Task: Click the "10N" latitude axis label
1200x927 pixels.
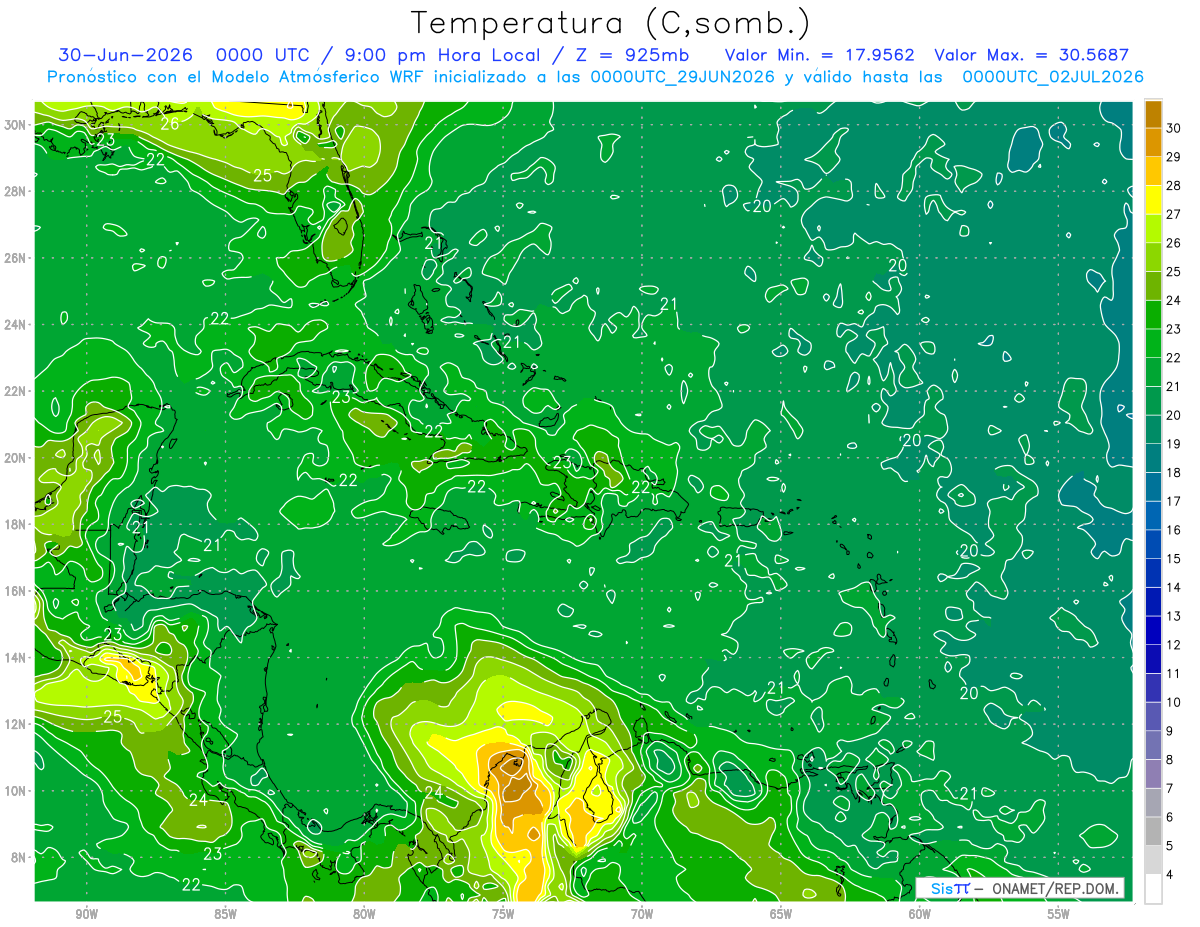Action: (16, 791)
